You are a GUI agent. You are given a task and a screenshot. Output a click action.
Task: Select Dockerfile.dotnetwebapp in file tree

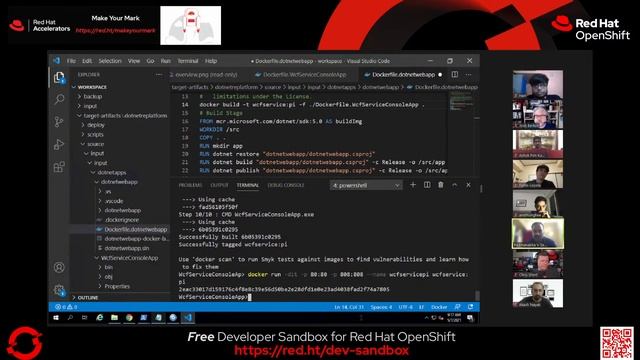click(135, 229)
